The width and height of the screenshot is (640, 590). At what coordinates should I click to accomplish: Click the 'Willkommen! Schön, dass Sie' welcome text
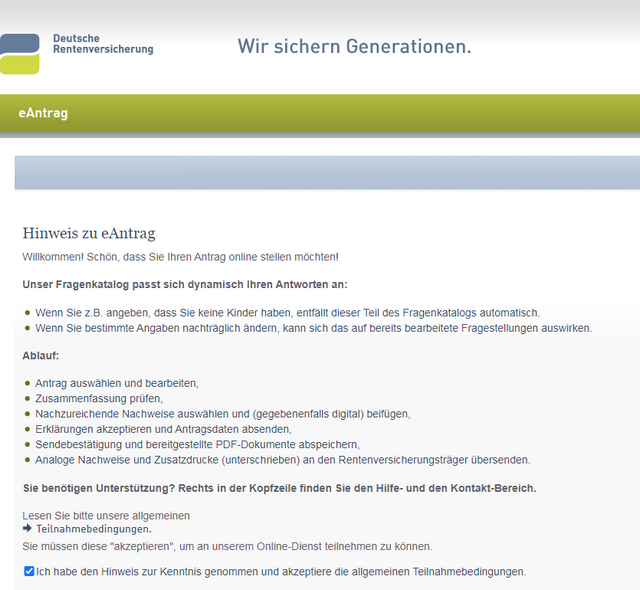tap(180, 257)
